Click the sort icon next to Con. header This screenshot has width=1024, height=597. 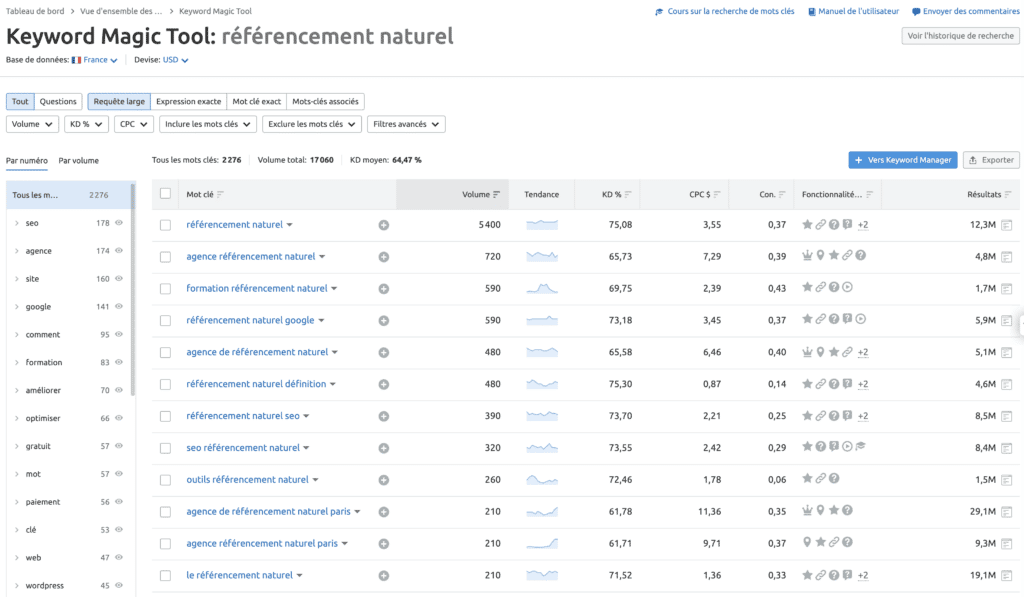coord(781,195)
